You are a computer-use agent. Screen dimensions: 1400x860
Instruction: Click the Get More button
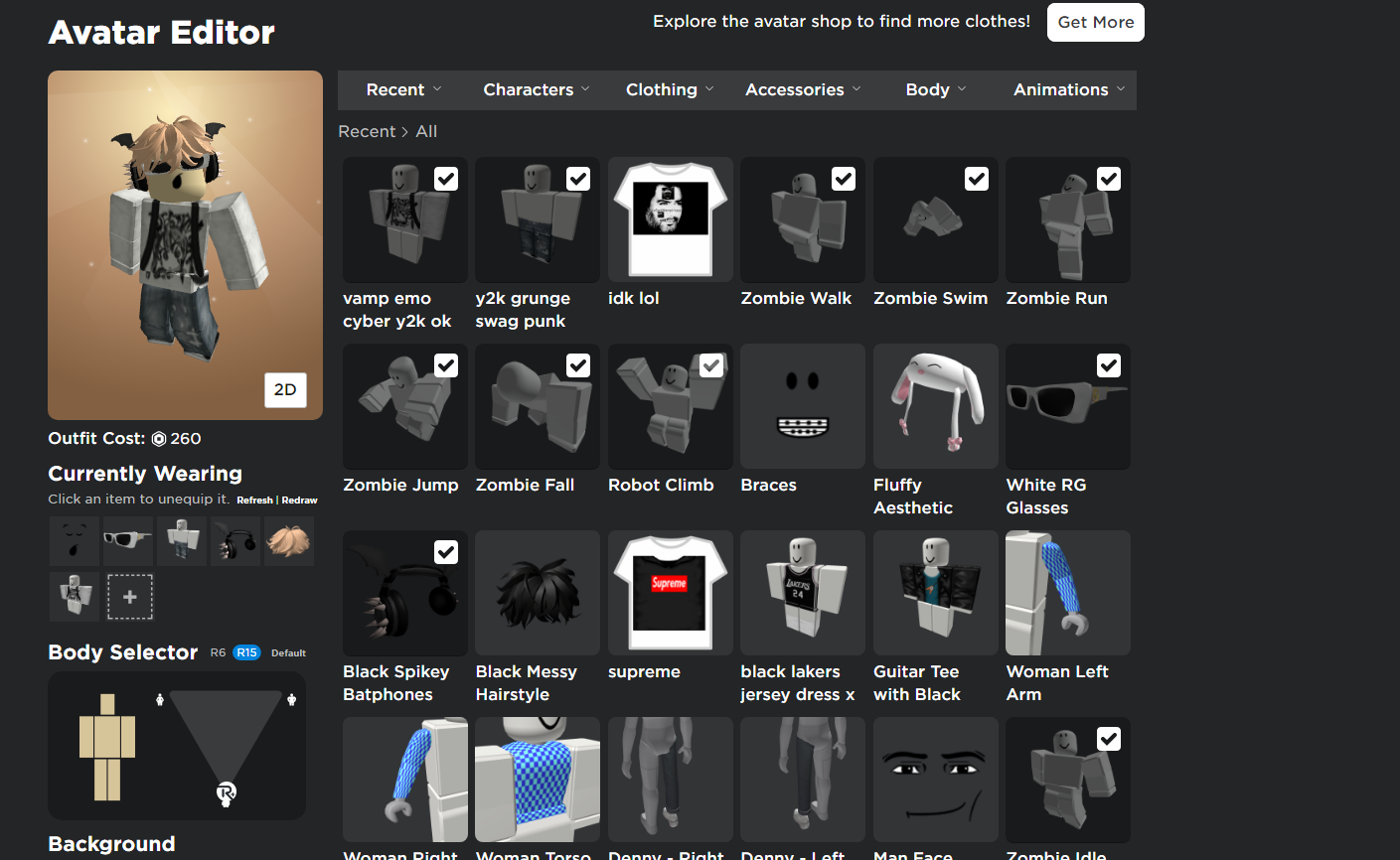tap(1096, 22)
